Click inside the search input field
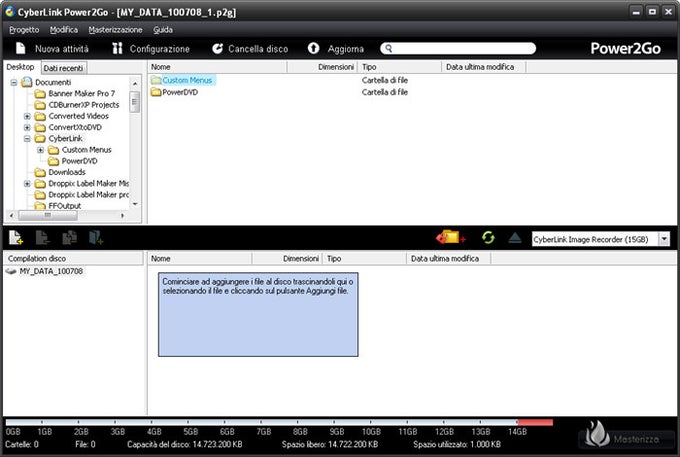The height and width of the screenshot is (457, 680). click(x=458, y=49)
